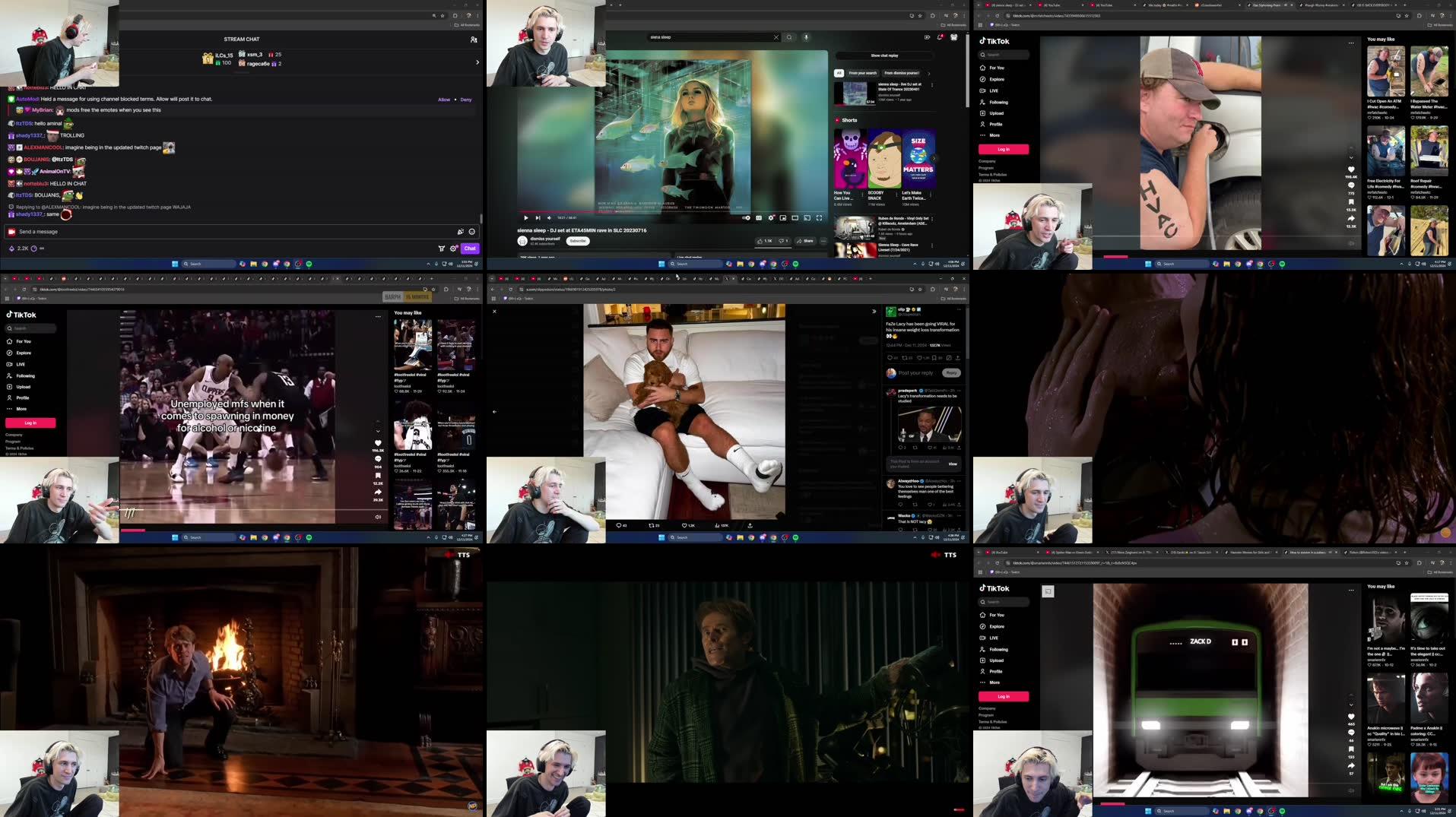1456x817 pixels.
Task: Open the community users icon in Stream Chat header
Action: point(474,40)
